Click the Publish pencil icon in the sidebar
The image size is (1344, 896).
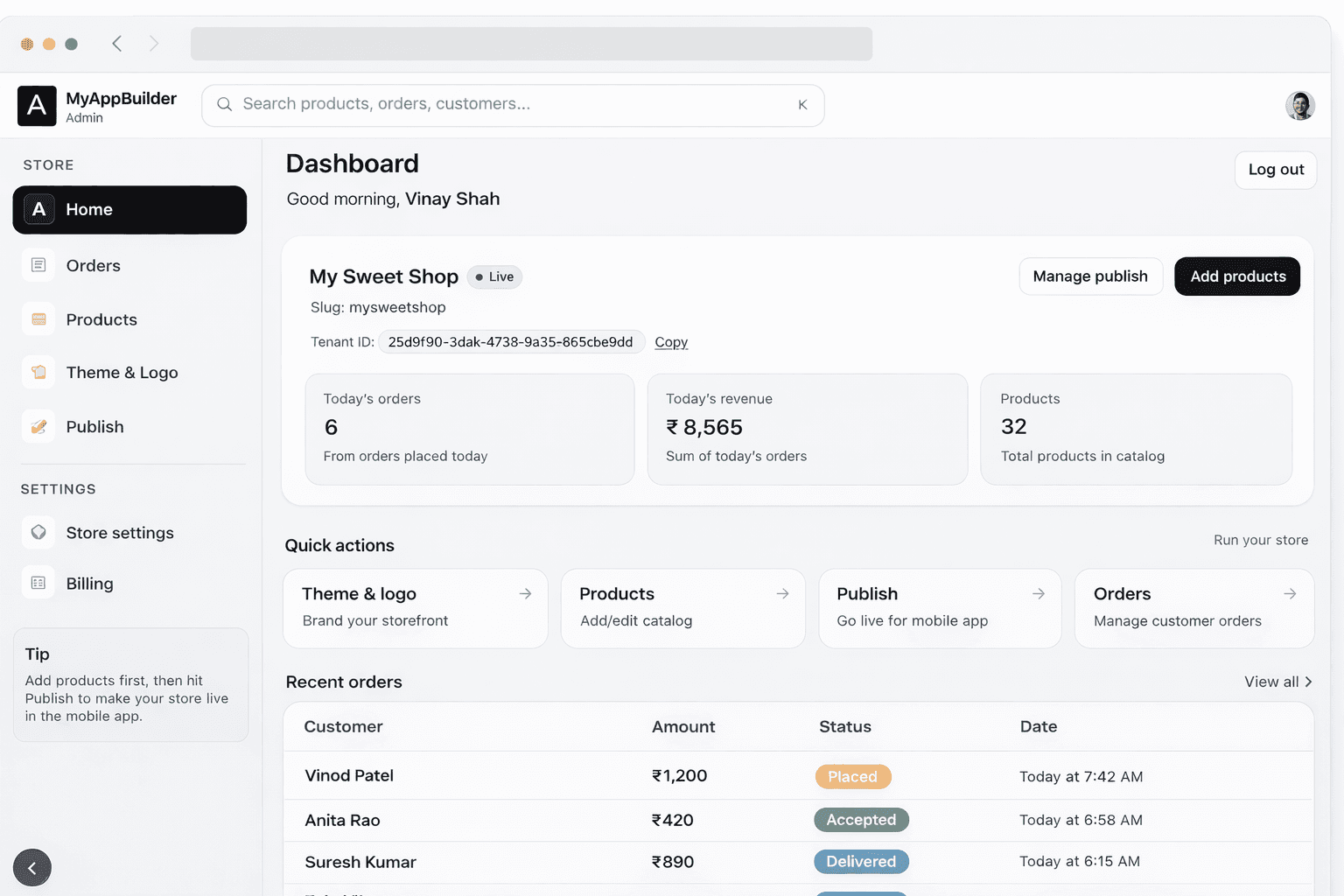[x=38, y=426]
